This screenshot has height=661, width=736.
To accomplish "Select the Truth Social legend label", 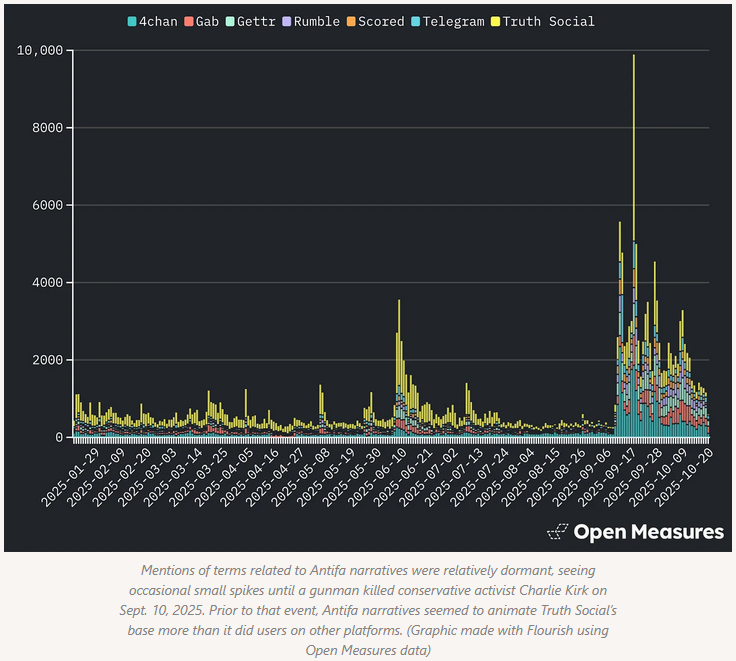I will [x=548, y=21].
